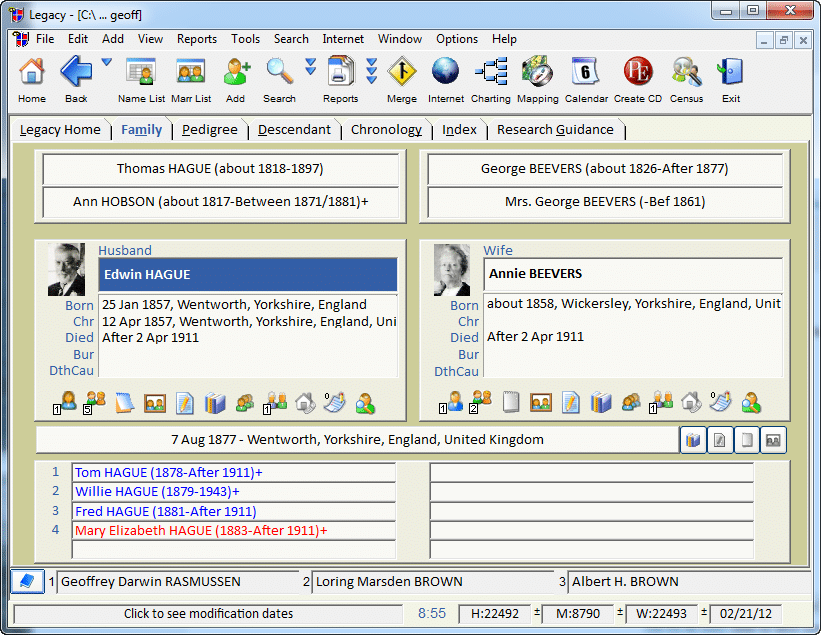Go to bookmark Loring Marsden BROWN
This screenshot has width=821, height=635.
[x=433, y=582]
